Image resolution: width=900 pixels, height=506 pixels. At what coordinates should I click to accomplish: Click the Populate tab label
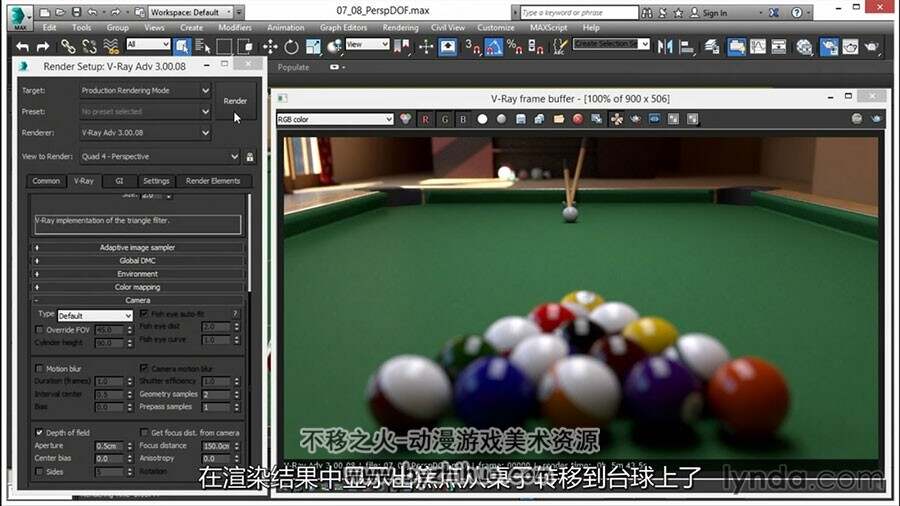coord(293,67)
